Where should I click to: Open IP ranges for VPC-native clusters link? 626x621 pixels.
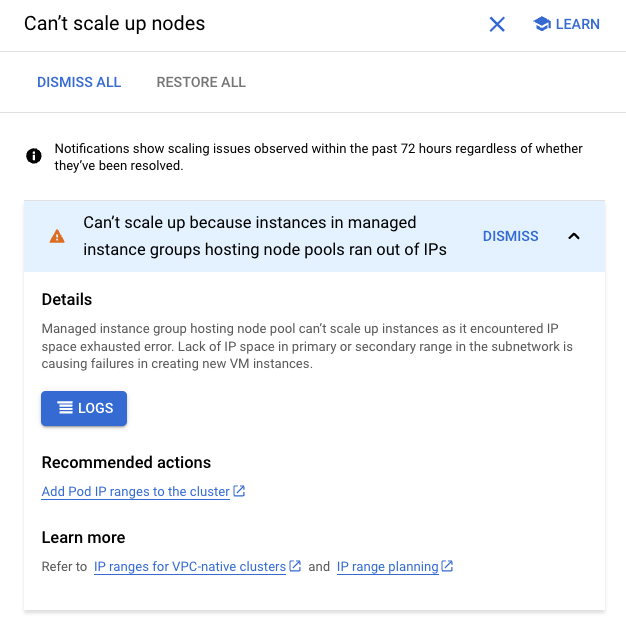pyautogui.click(x=190, y=567)
